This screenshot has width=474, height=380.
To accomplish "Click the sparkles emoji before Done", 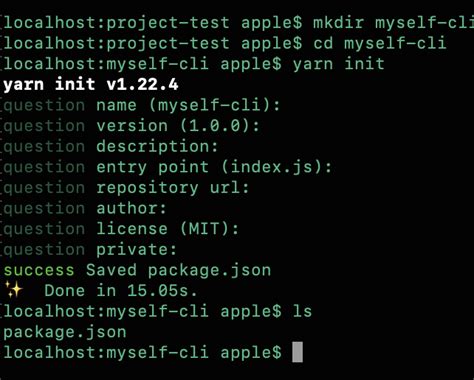I will coord(14,289).
